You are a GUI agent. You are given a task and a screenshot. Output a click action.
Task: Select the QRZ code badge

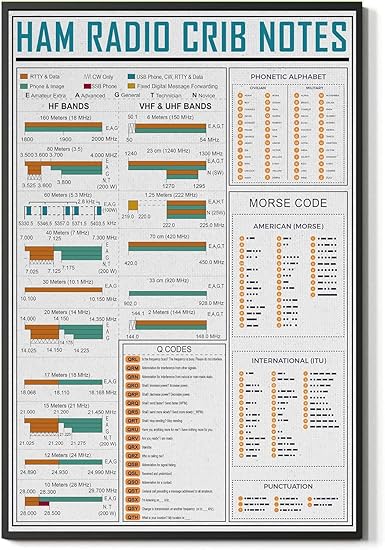click(x=133, y=456)
